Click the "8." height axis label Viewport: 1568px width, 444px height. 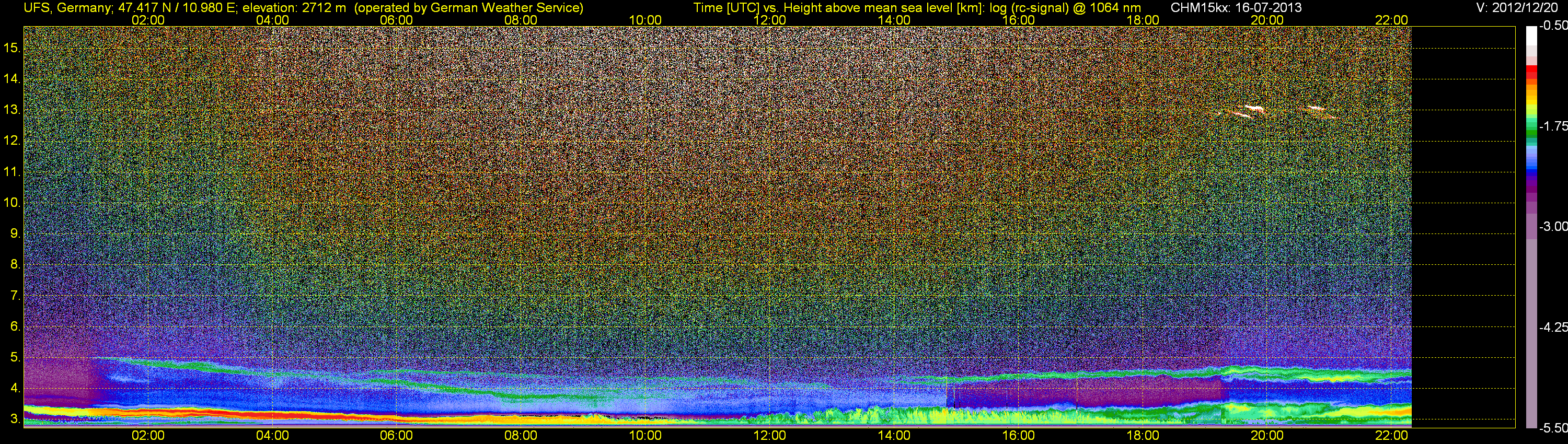click(x=15, y=265)
